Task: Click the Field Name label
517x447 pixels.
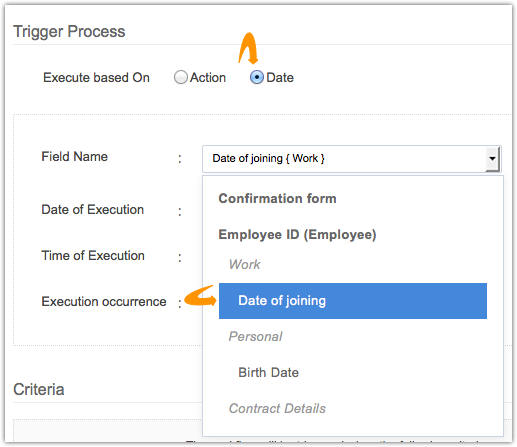Action: click(x=75, y=156)
